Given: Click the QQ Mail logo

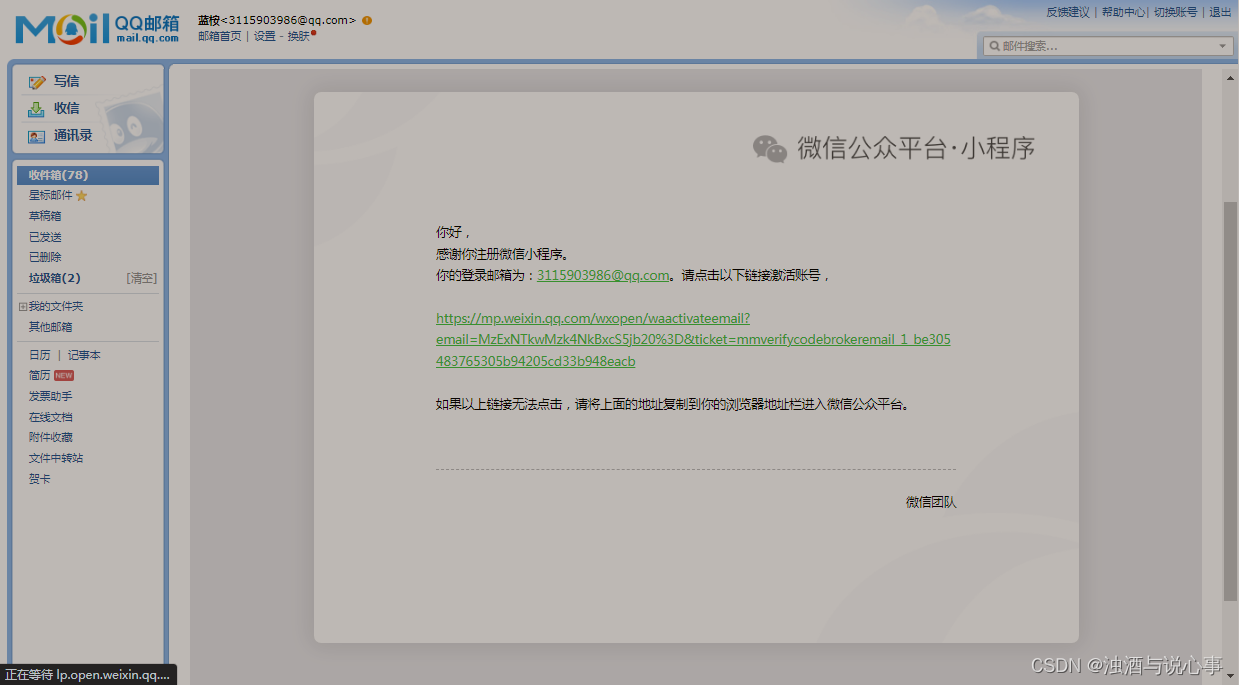Looking at the screenshot, I should [x=97, y=29].
